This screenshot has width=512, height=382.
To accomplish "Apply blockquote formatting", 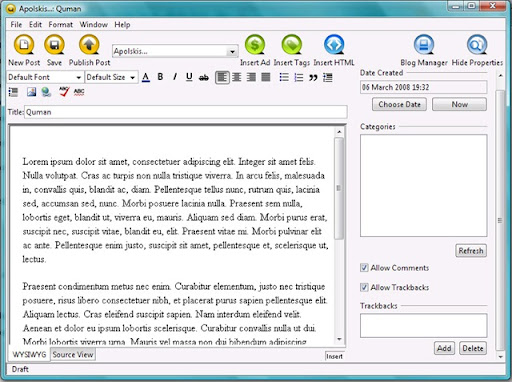I will pyautogui.click(x=313, y=78).
